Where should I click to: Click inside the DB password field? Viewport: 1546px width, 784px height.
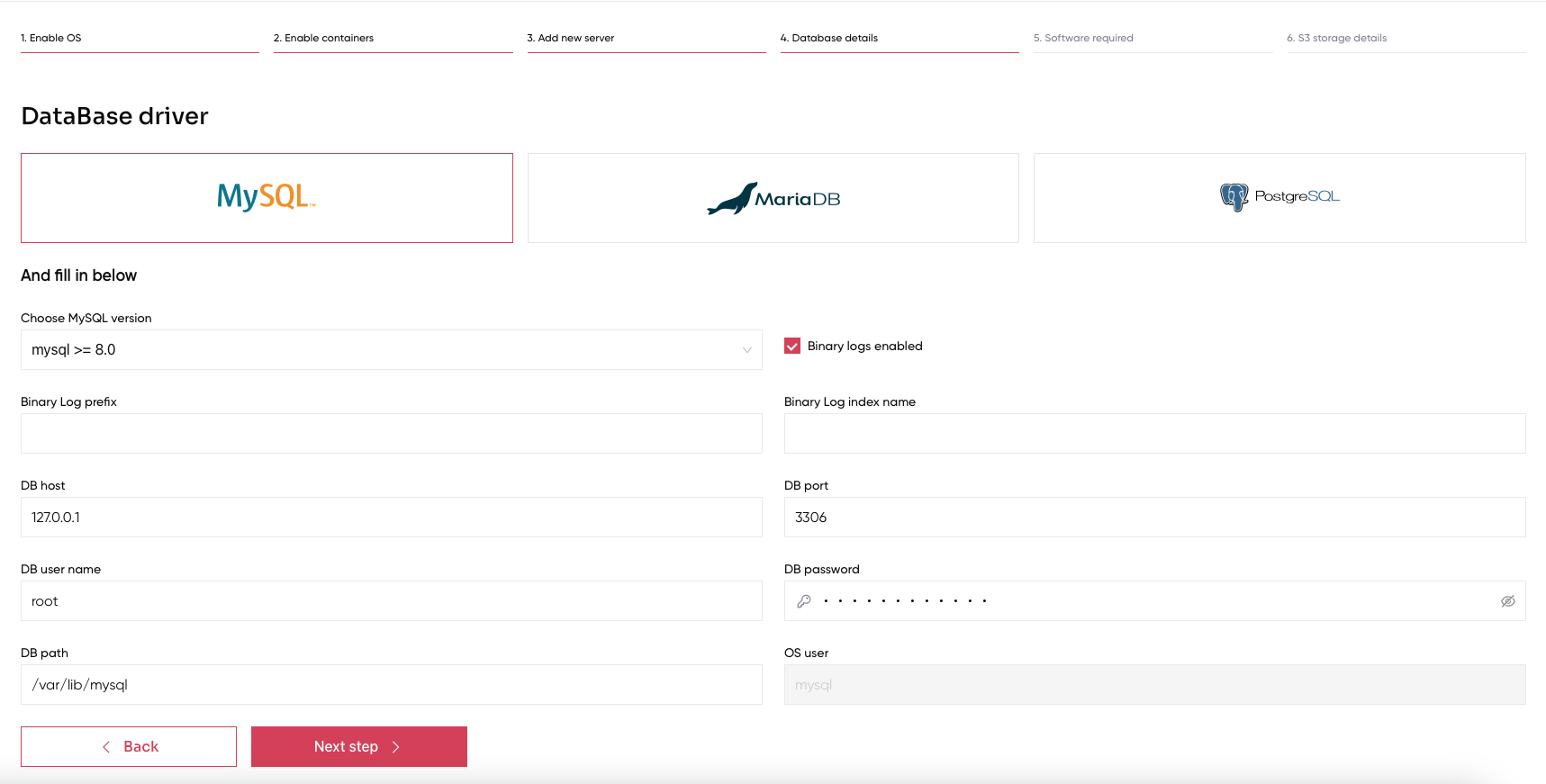click(x=1155, y=600)
